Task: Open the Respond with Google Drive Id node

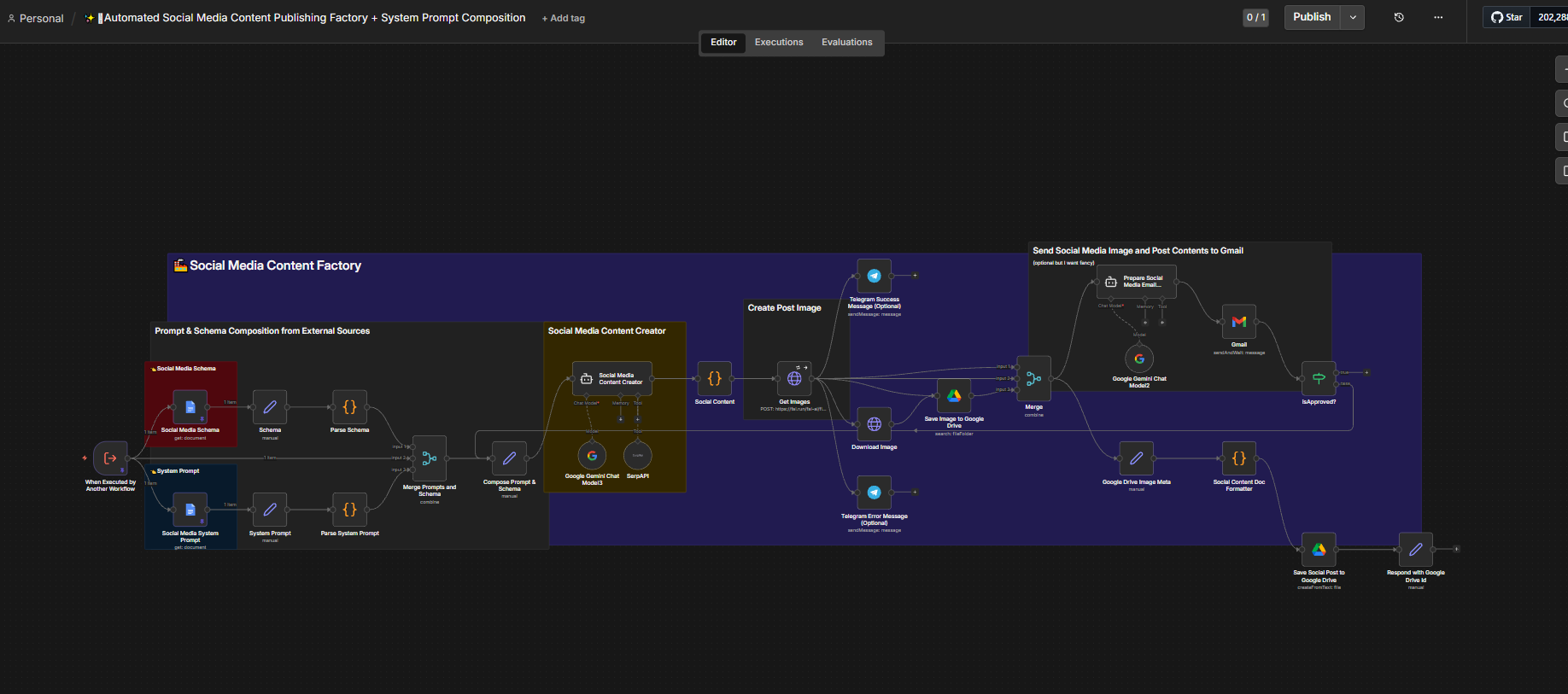Action: click(x=1416, y=550)
